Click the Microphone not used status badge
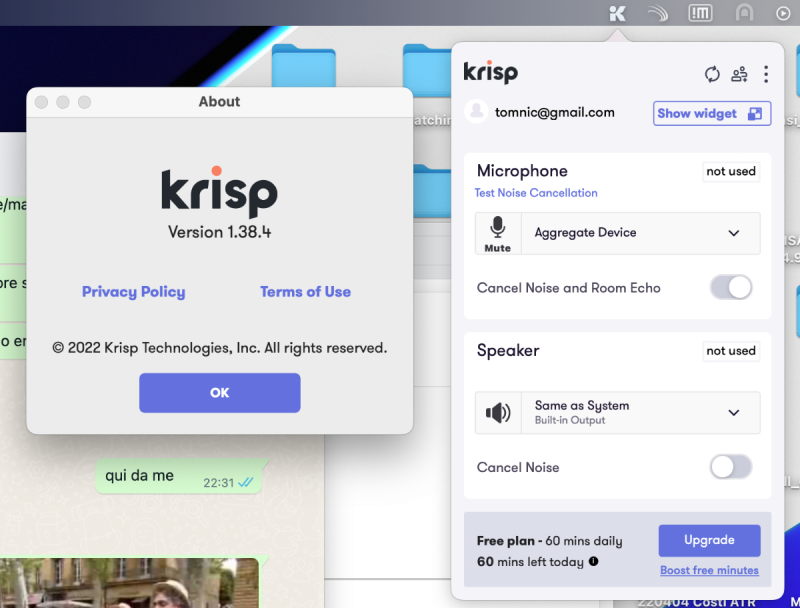Image resolution: width=800 pixels, height=608 pixels. [x=731, y=171]
